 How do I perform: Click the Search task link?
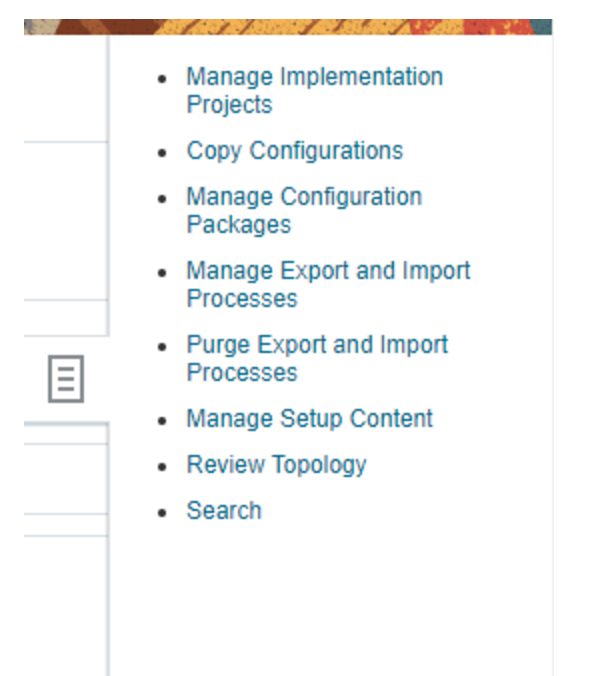[224, 511]
